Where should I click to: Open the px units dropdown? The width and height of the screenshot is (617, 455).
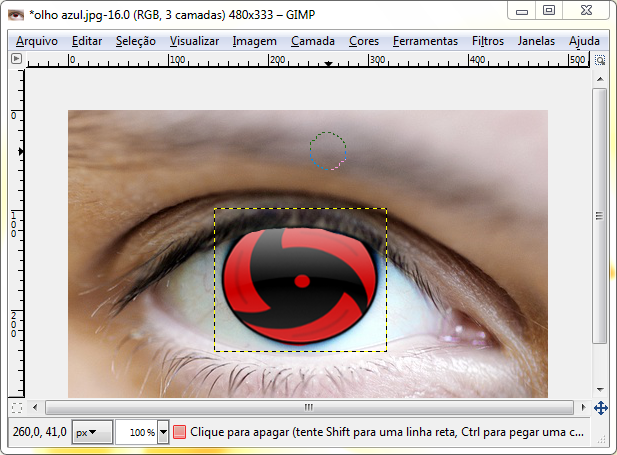(x=92, y=432)
